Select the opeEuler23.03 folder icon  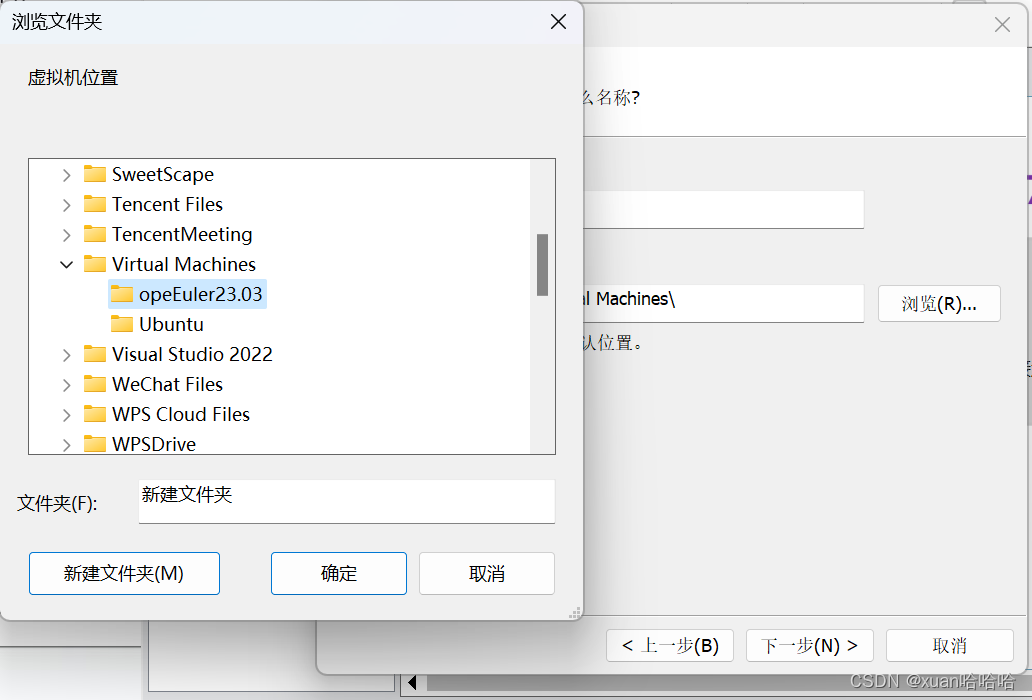coord(122,294)
